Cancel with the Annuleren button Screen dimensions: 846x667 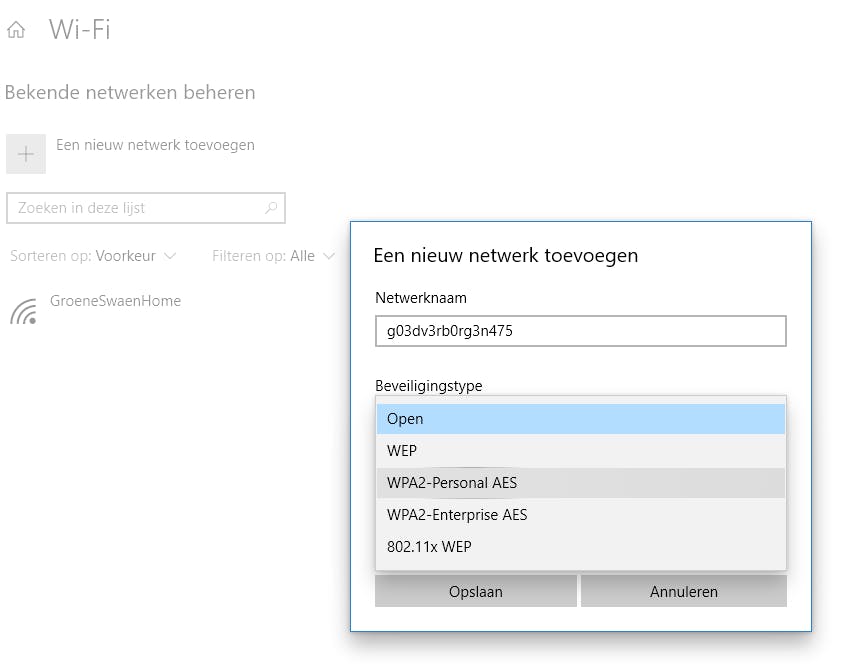[683, 591]
